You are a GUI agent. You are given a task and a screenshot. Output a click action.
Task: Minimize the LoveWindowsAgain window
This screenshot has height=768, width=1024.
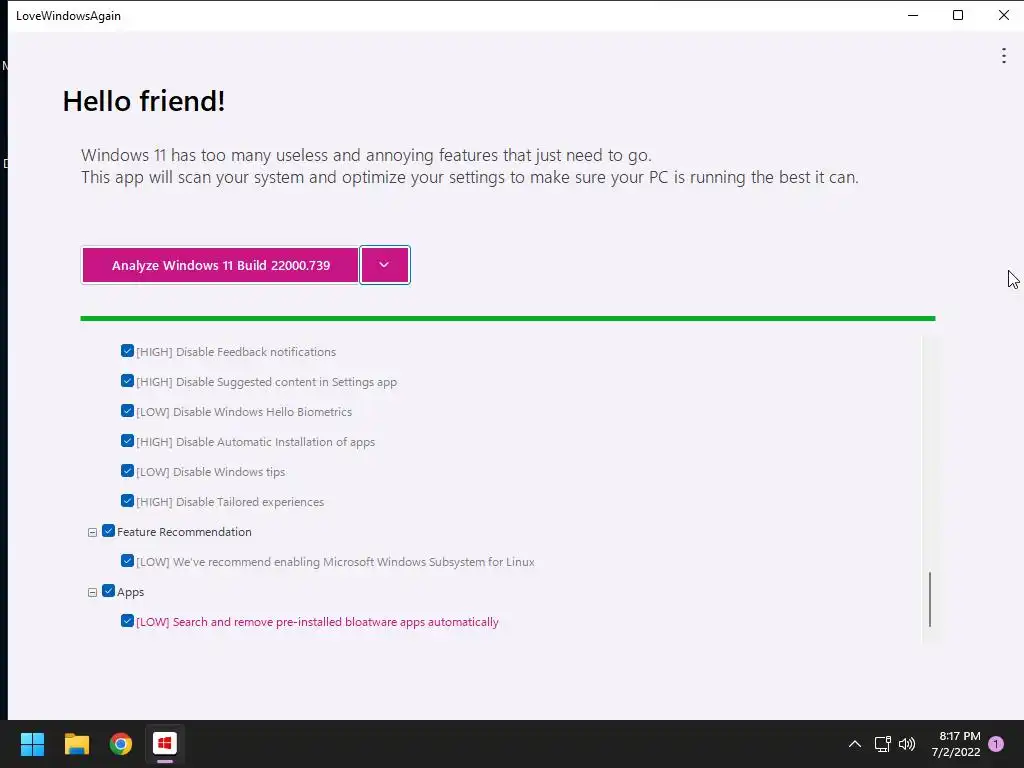[913, 15]
